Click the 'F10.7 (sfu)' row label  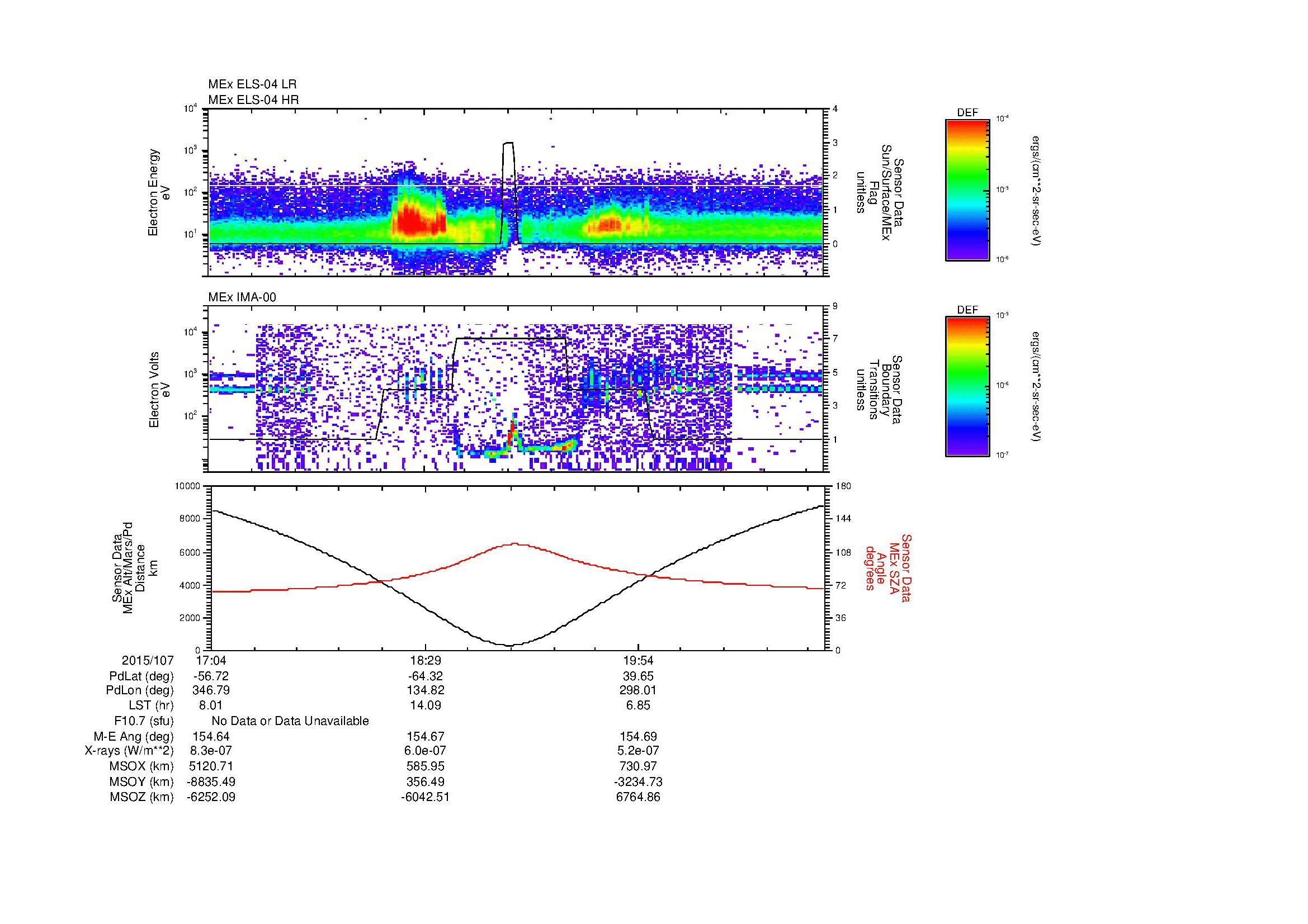pos(144,721)
